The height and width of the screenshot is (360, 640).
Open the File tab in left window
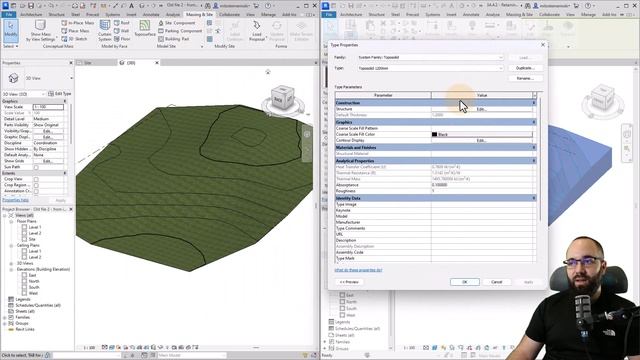[9, 14]
